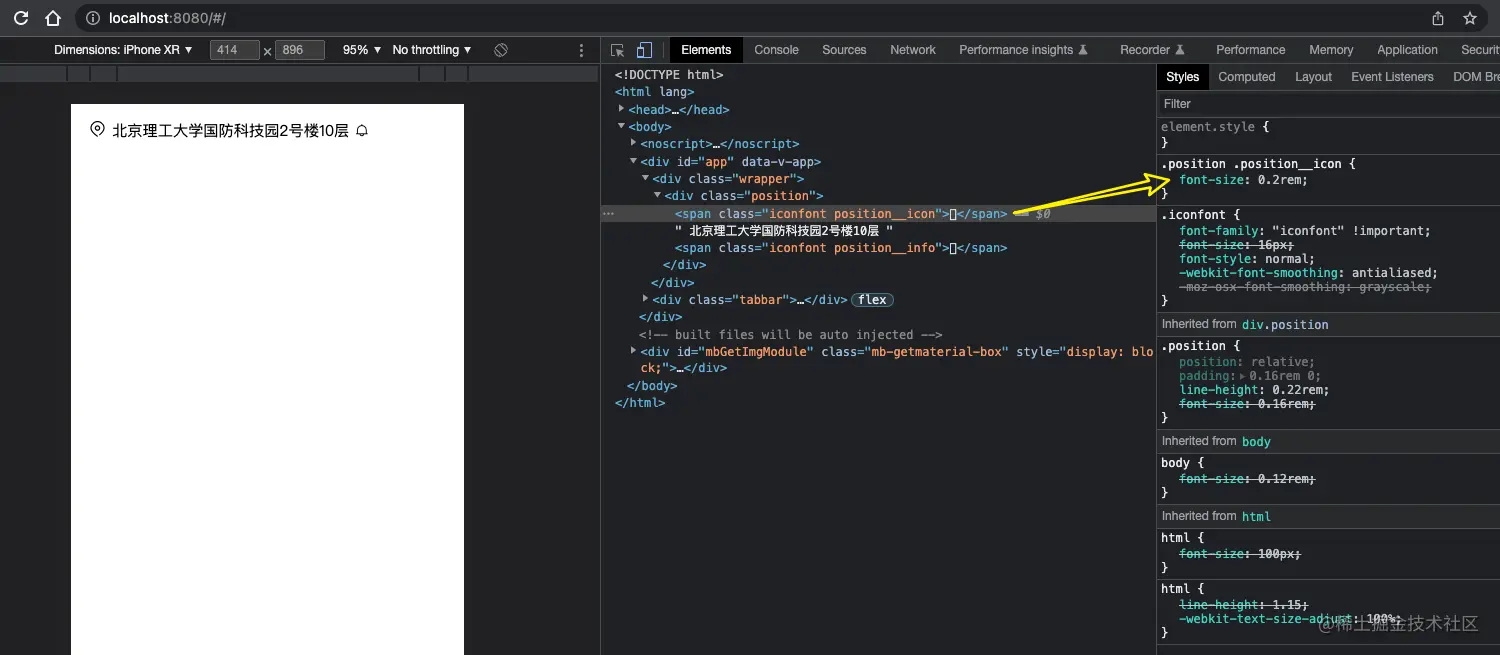This screenshot has width=1500, height=655.
Task: Open the row actions ellipsis for selected node
Action: [x=608, y=214]
